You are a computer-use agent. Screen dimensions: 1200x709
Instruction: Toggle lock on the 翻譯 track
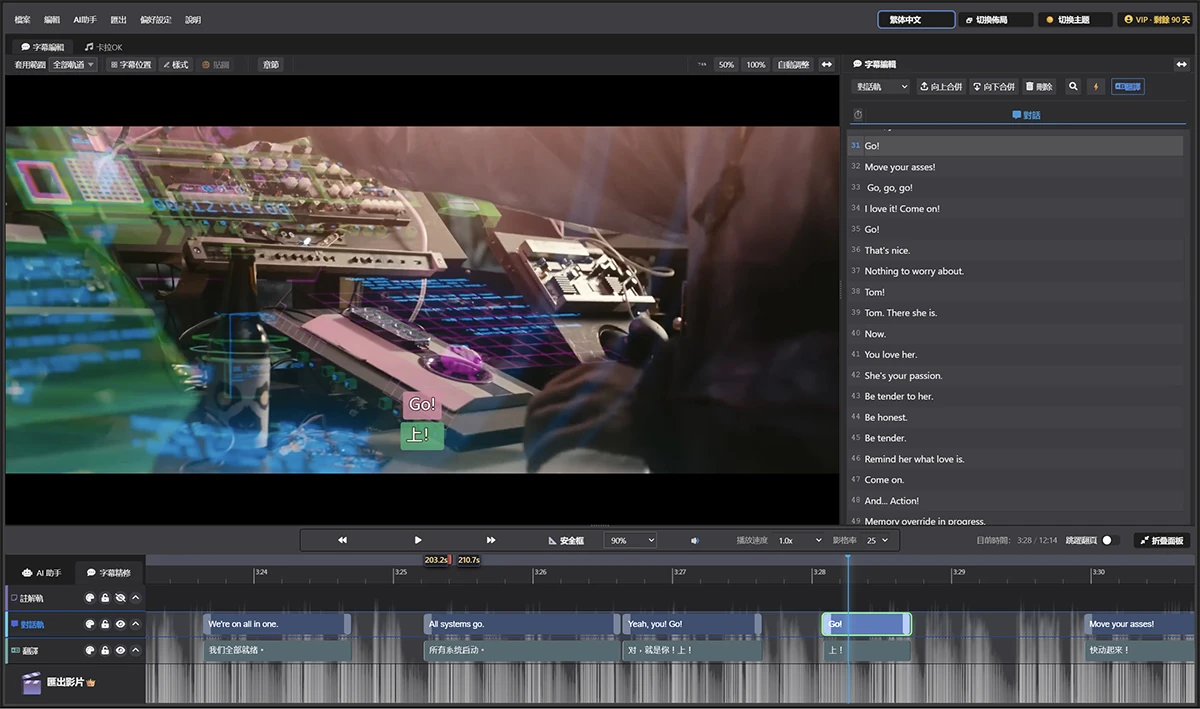point(105,651)
